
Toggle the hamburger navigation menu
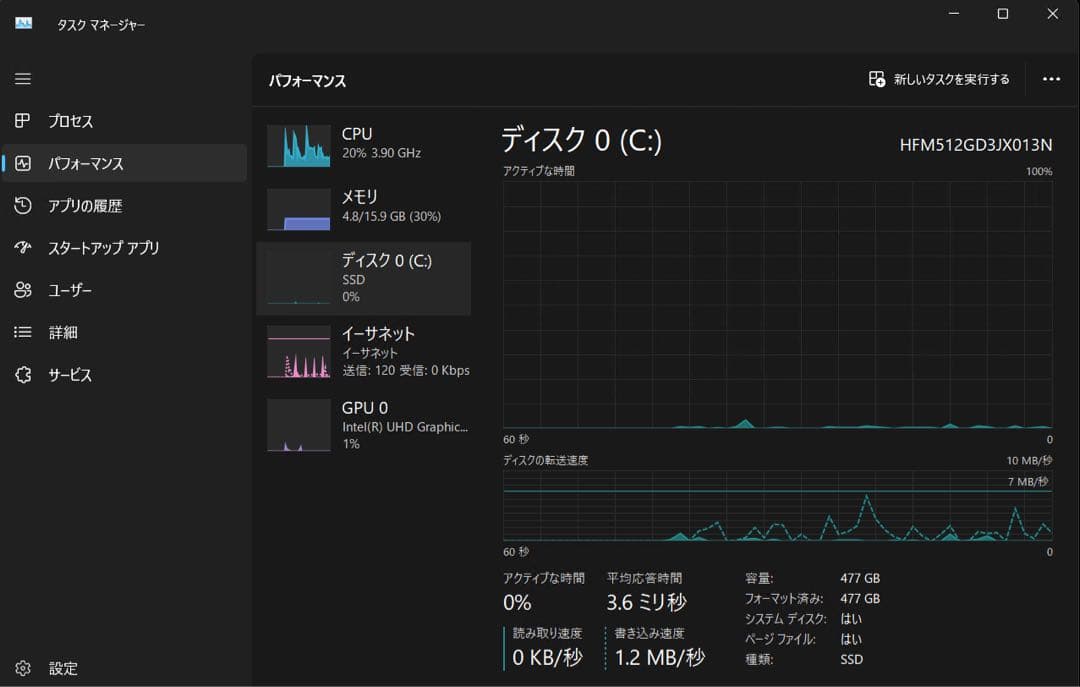click(x=23, y=79)
